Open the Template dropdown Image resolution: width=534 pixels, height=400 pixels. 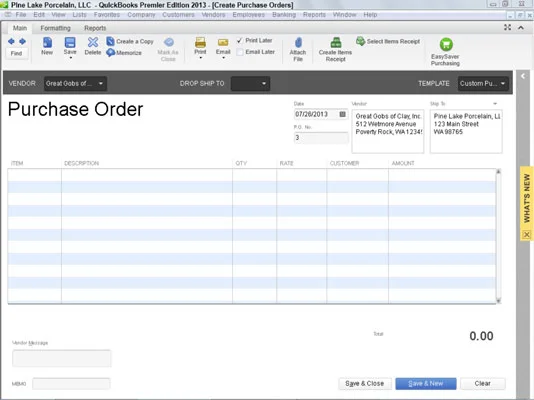click(483, 83)
